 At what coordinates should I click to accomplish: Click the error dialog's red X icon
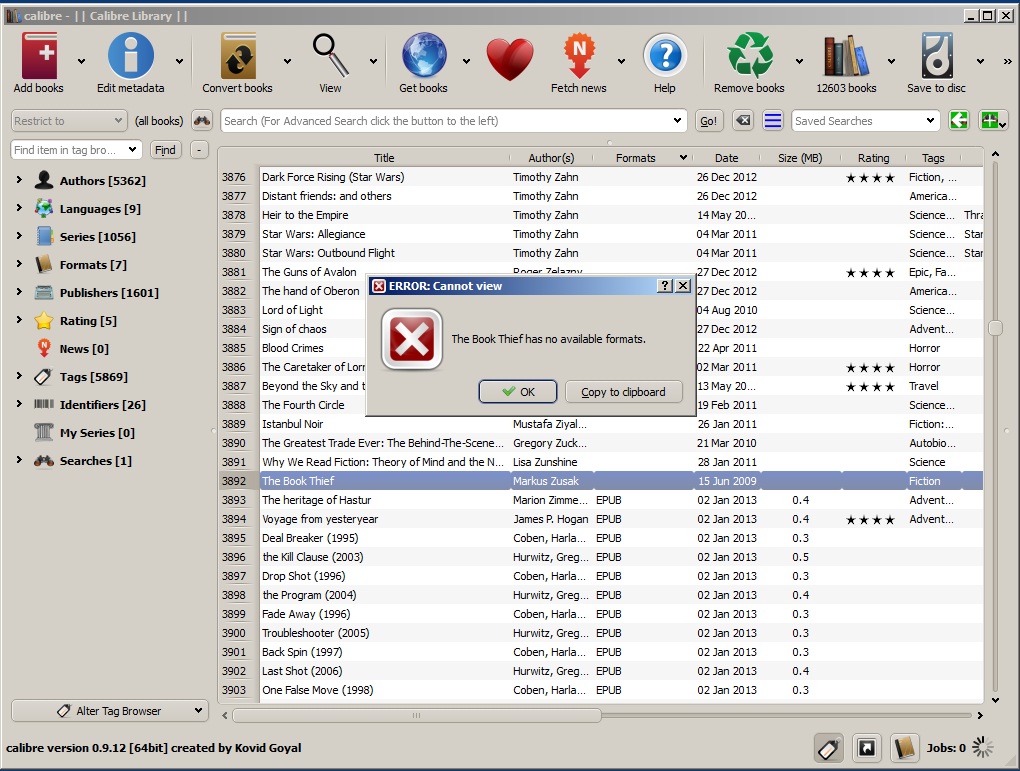pos(412,339)
